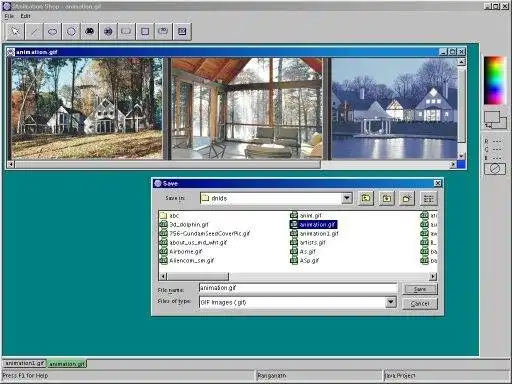Screen dimensions: 512x384
Task: Select the circle drawing tool
Action: pyautogui.click(x=71, y=32)
